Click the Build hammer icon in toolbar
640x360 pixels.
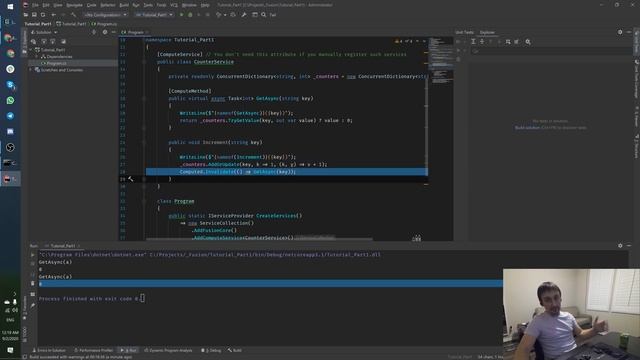coord(73,15)
